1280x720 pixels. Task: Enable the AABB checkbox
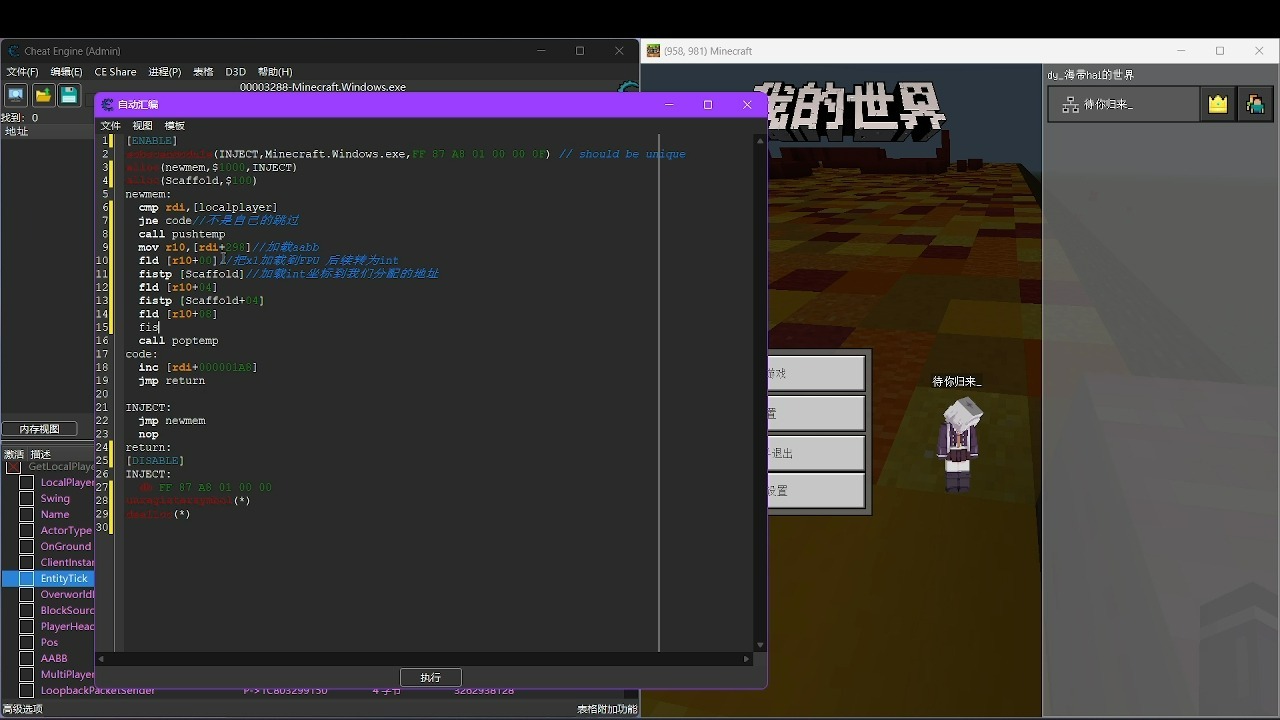[27, 659]
